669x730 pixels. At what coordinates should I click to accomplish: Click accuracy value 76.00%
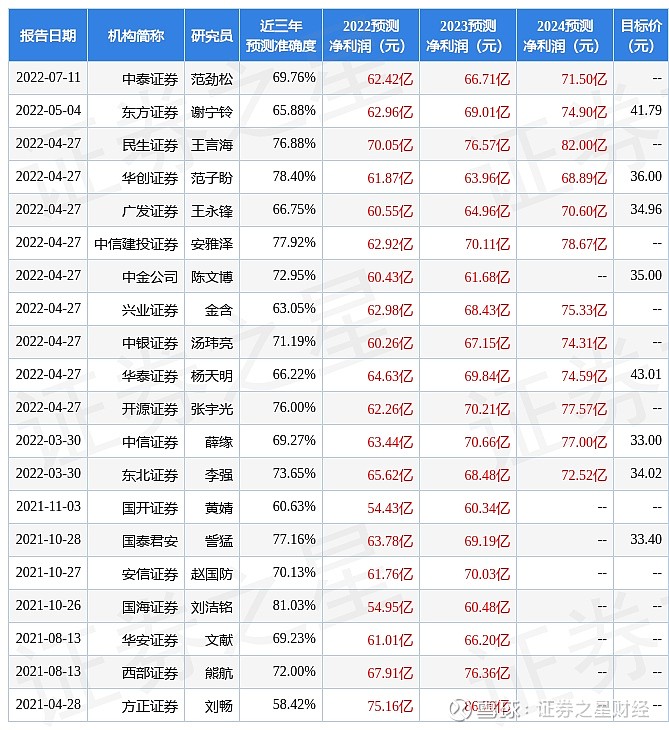tap(294, 407)
